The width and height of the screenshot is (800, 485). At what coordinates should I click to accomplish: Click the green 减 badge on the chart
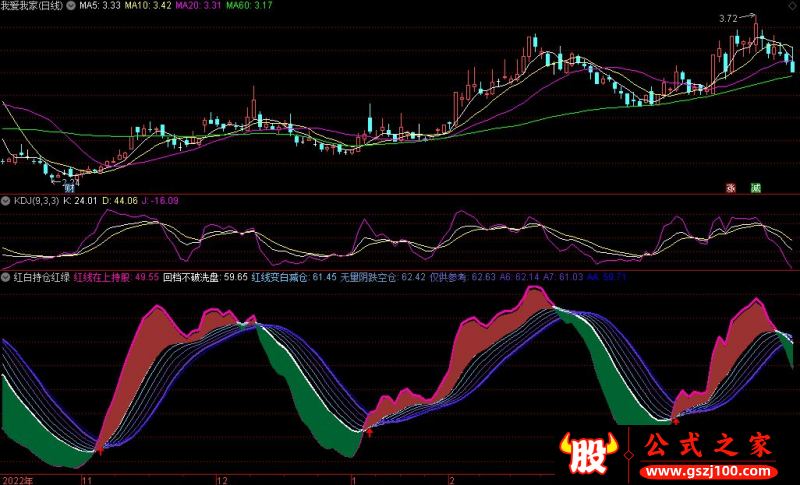[x=755, y=187]
